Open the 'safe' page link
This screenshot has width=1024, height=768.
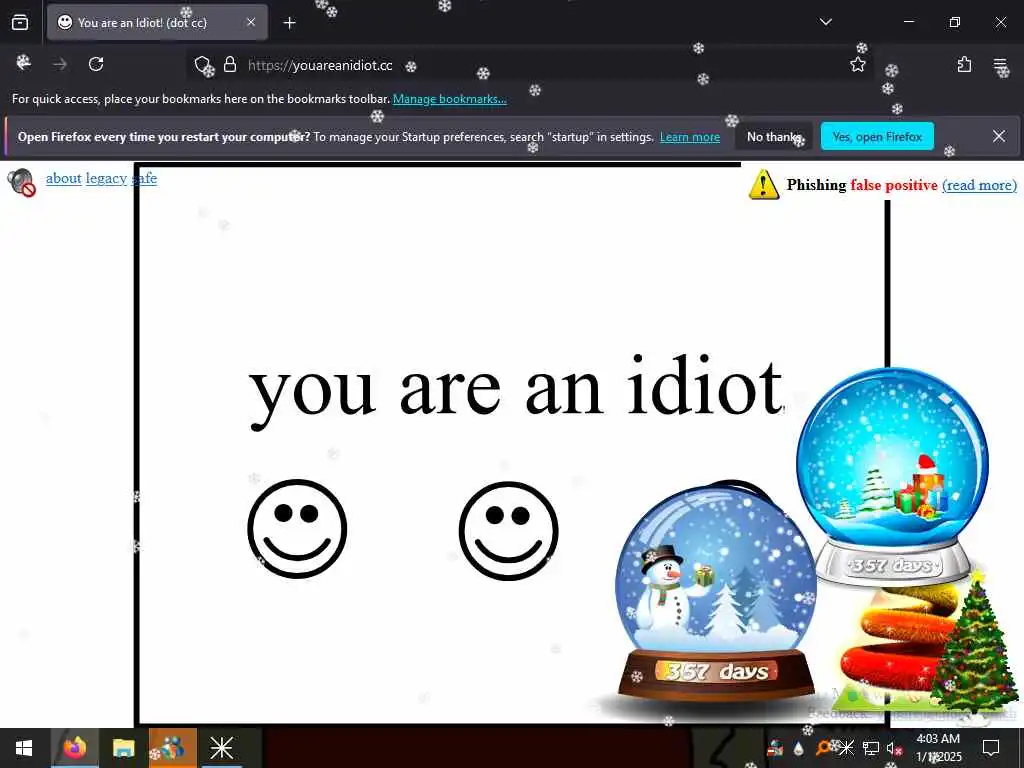pos(145,178)
